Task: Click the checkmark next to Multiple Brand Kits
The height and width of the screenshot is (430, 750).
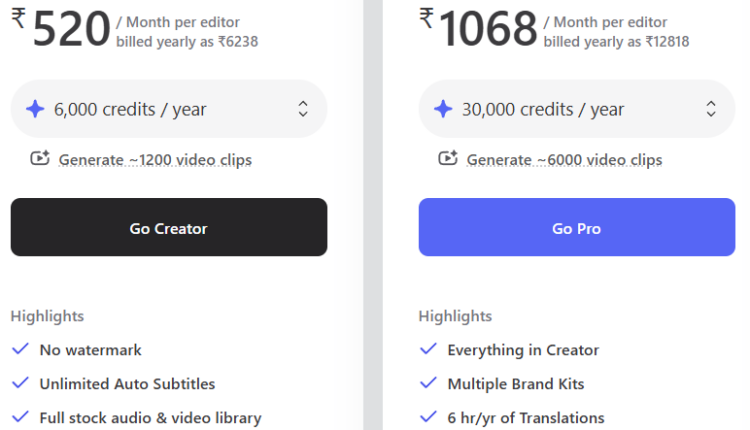Action: pos(428,383)
